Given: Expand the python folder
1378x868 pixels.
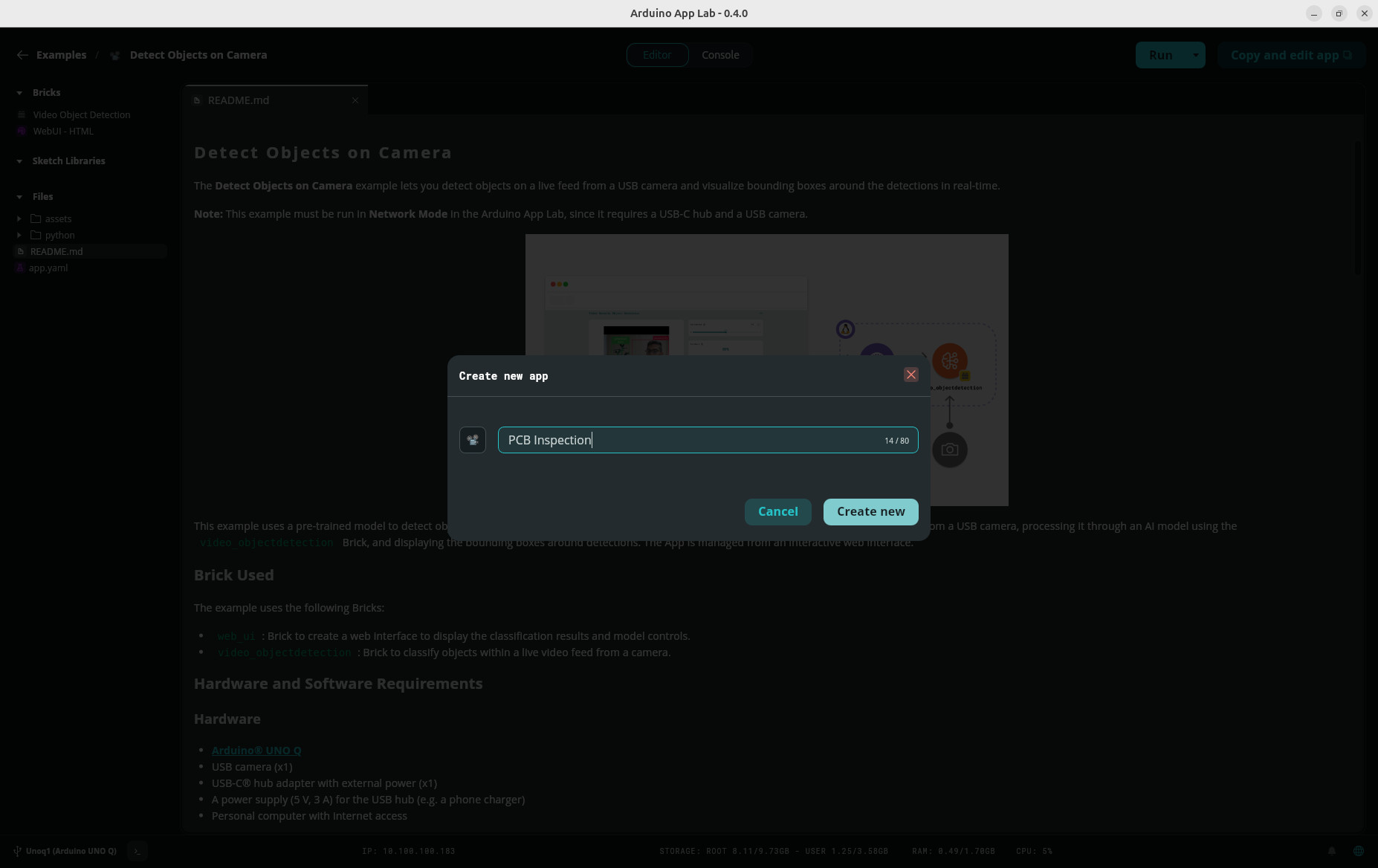Looking at the screenshot, I should (x=19, y=235).
